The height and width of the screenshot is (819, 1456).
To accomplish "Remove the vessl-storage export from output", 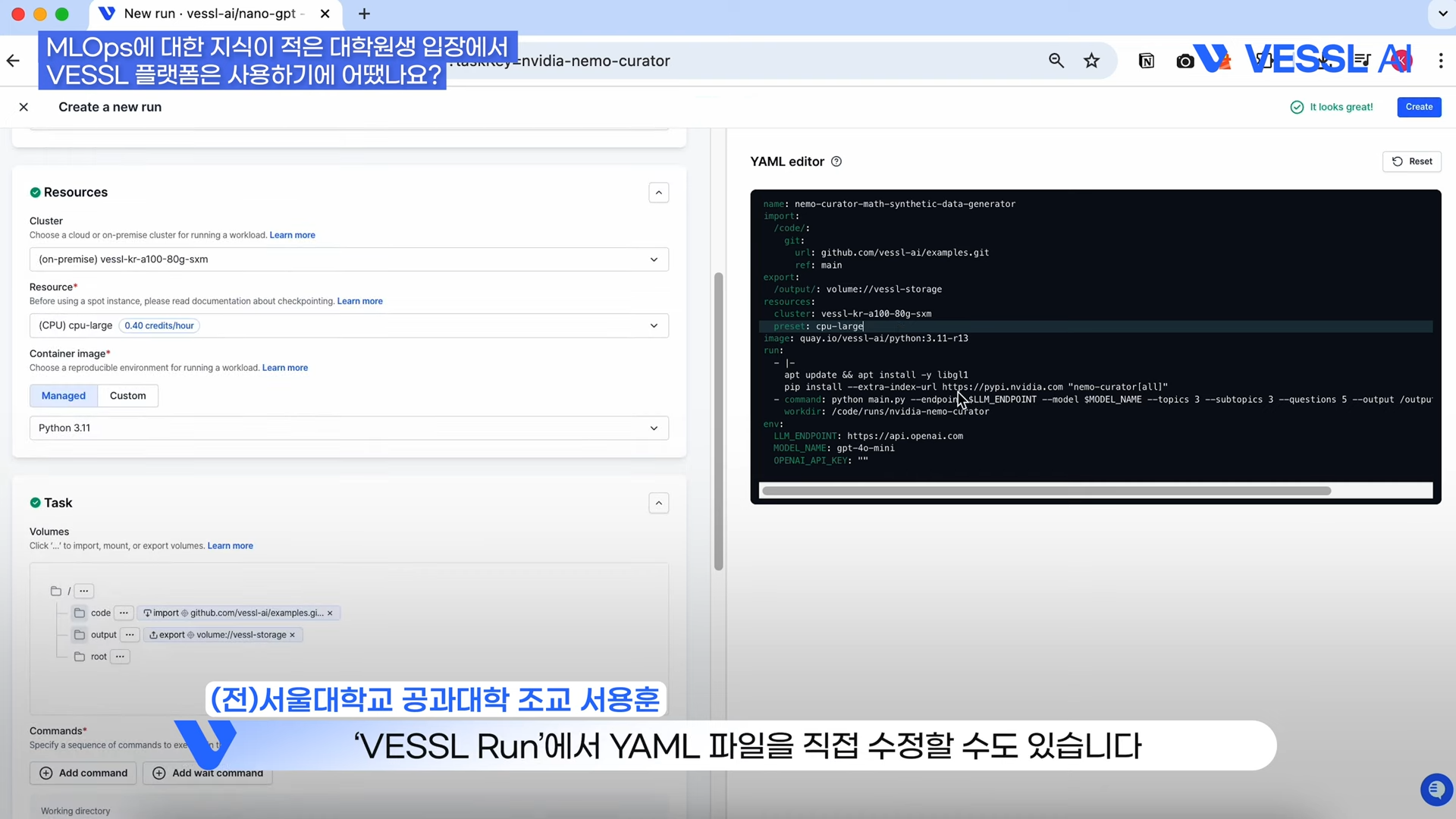I will click(x=292, y=635).
